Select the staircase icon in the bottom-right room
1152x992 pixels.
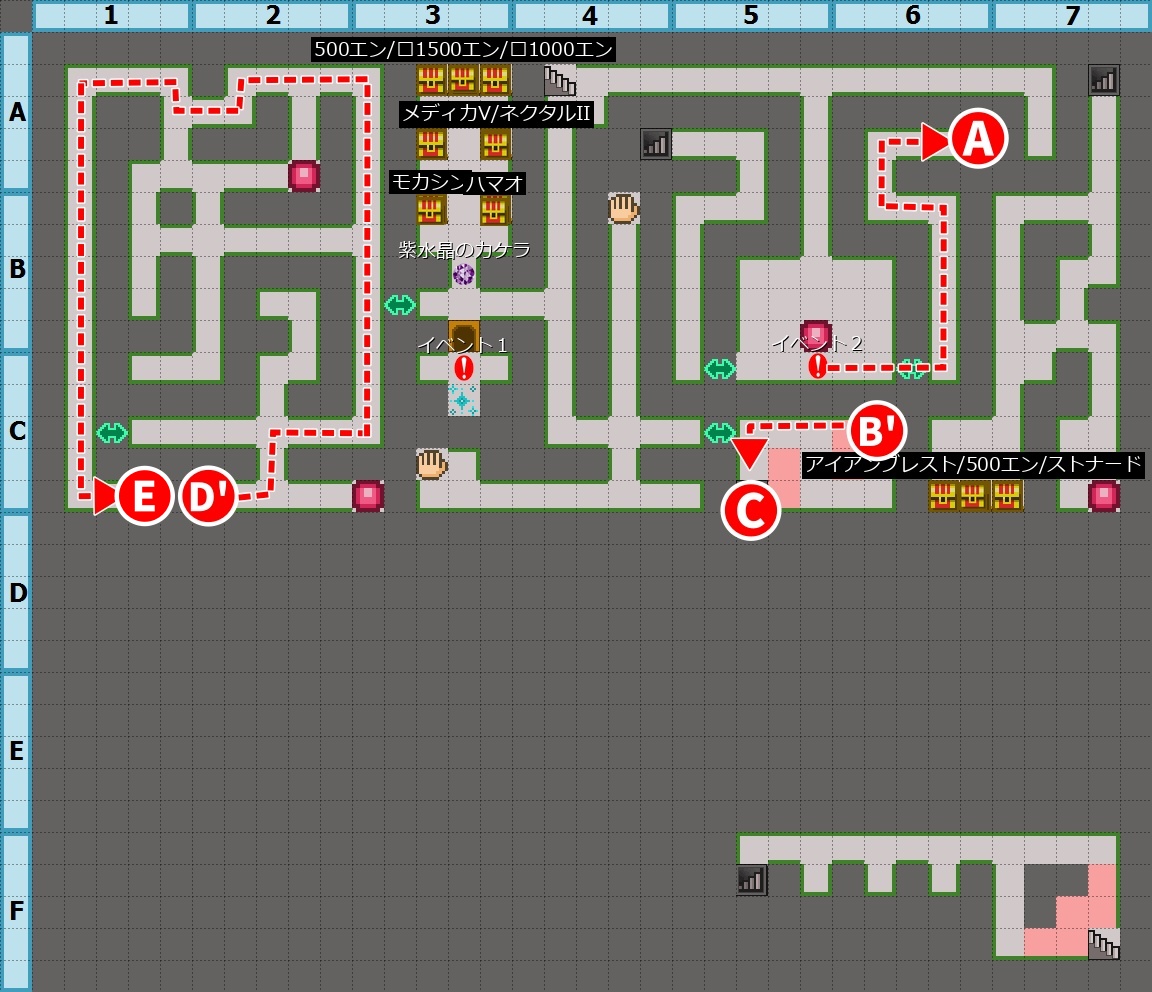point(1103,943)
